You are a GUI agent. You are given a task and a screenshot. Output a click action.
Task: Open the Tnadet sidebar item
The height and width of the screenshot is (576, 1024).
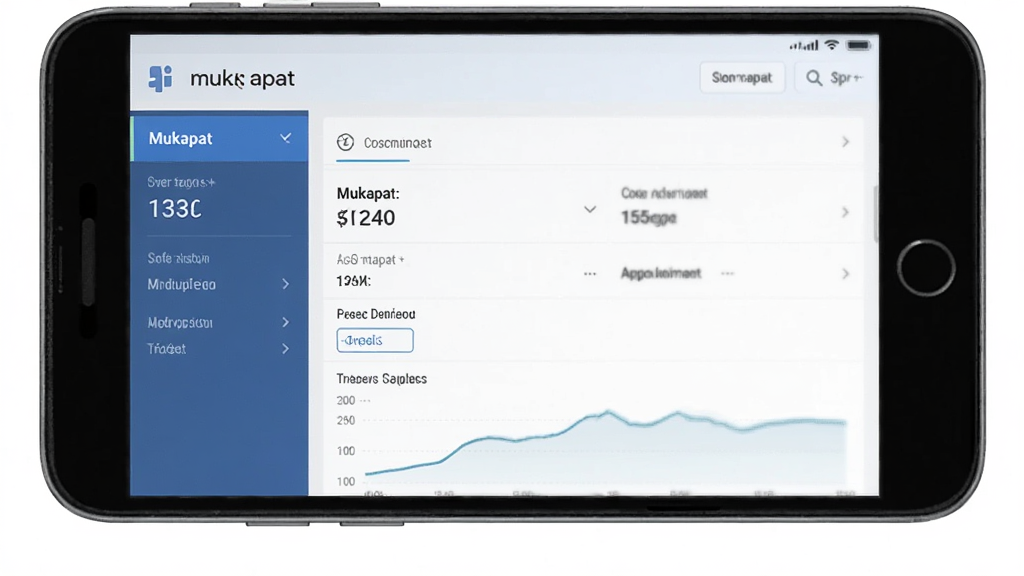pyautogui.click(x=219, y=349)
